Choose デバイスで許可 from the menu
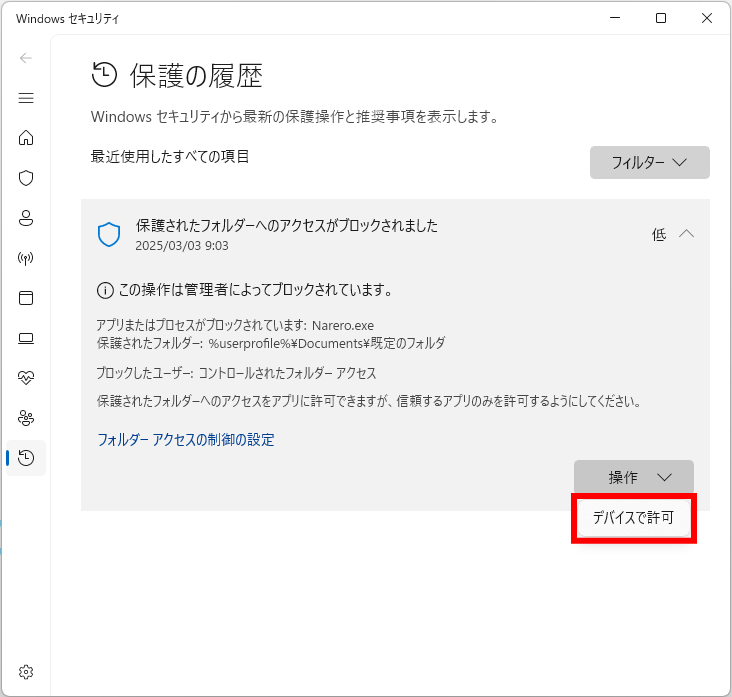 point(633,518)
